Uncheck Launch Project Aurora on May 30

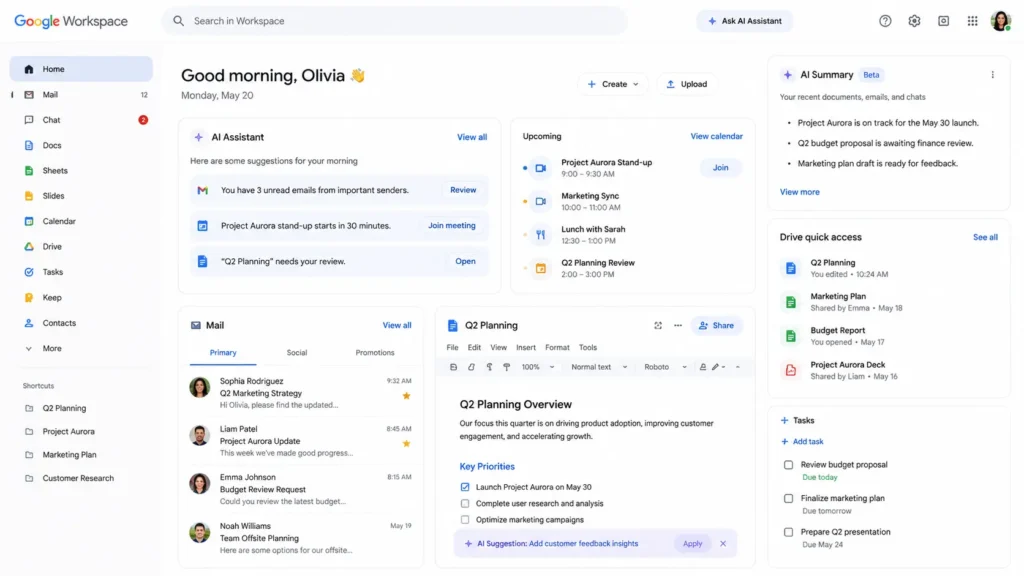(465, 487)
